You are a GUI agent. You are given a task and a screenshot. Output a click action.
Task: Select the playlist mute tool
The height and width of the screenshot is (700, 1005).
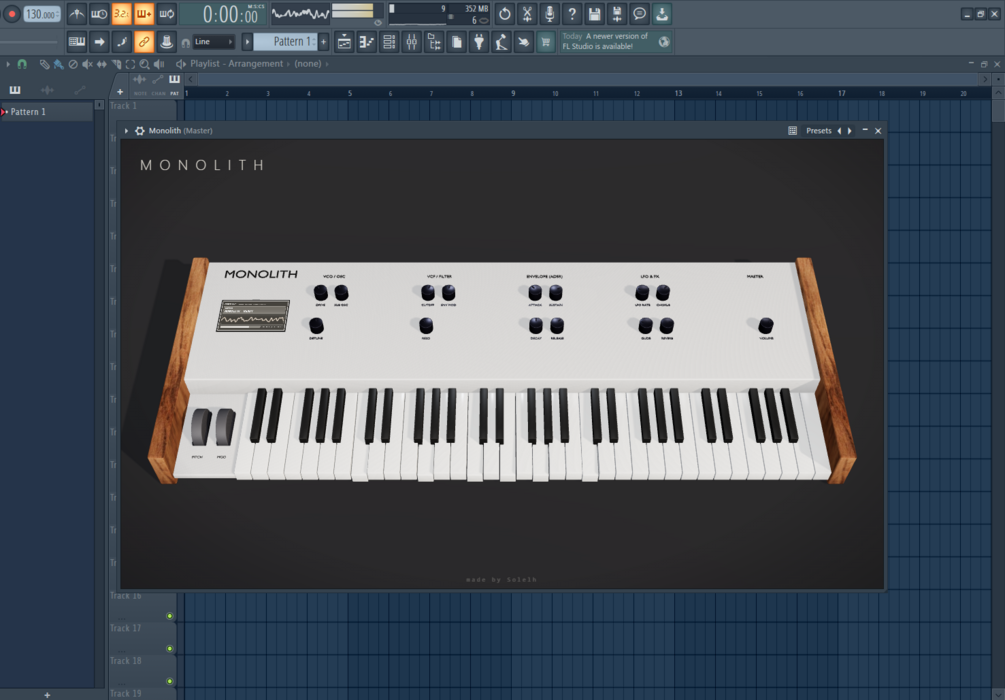(87, 63)
